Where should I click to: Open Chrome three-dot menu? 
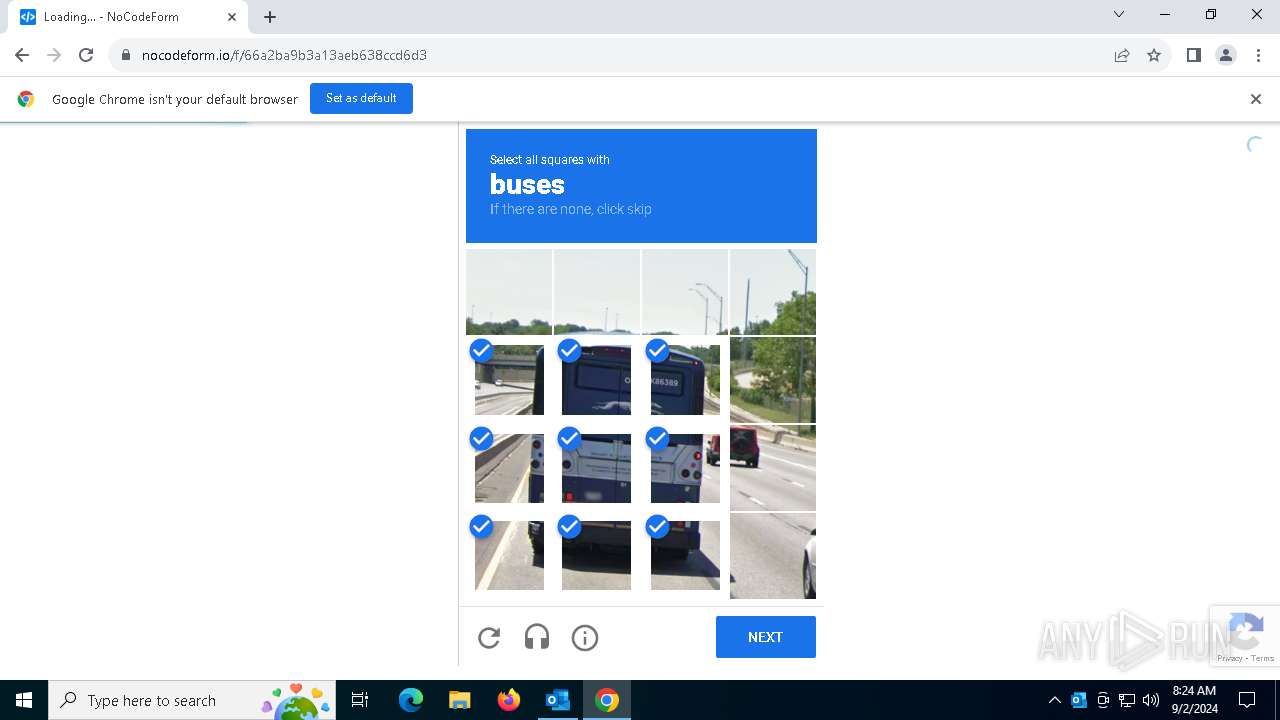coord(1258,55)
